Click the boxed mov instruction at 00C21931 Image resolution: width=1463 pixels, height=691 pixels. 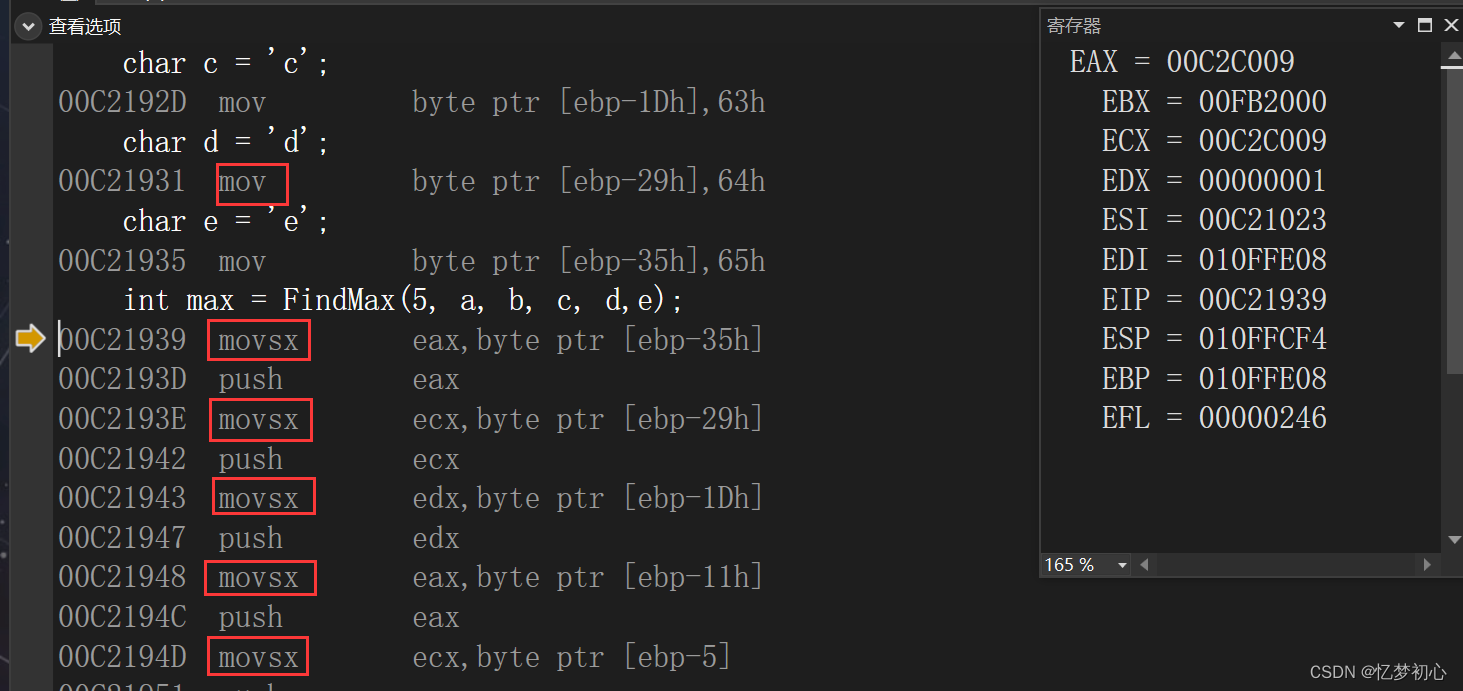(252, 184)
